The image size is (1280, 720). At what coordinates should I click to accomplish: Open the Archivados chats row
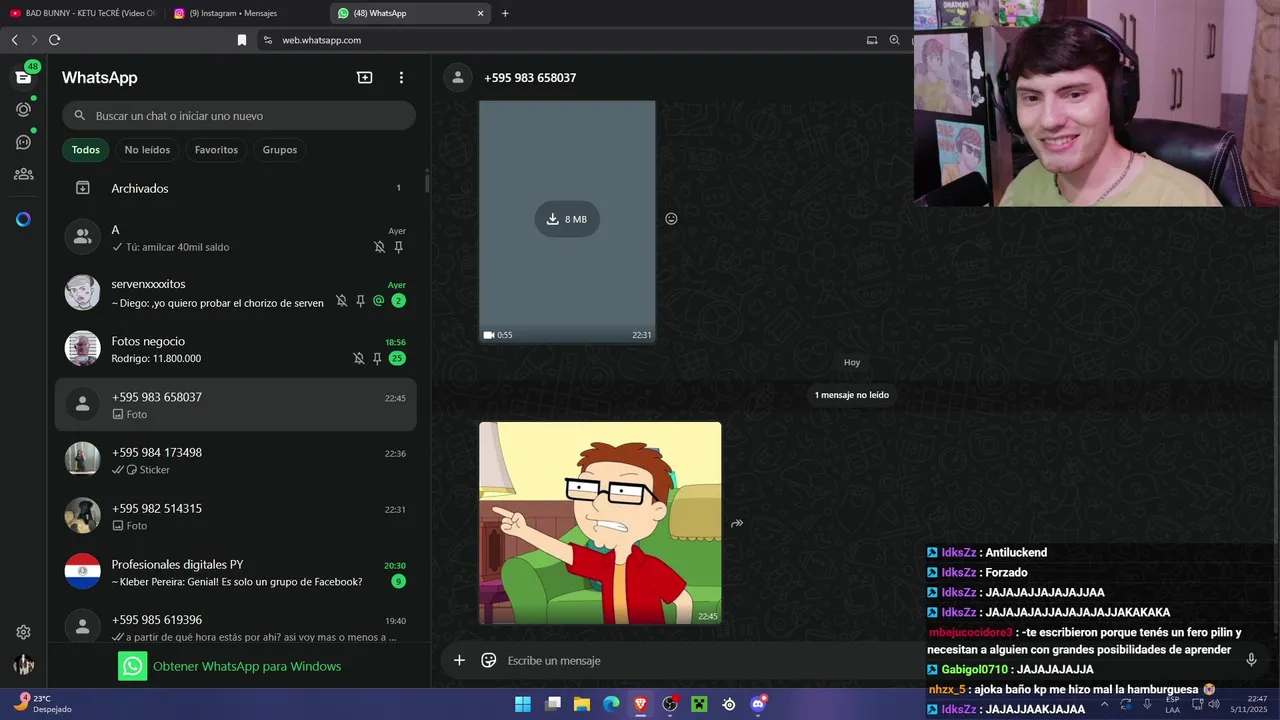click(x=236, y=188)
